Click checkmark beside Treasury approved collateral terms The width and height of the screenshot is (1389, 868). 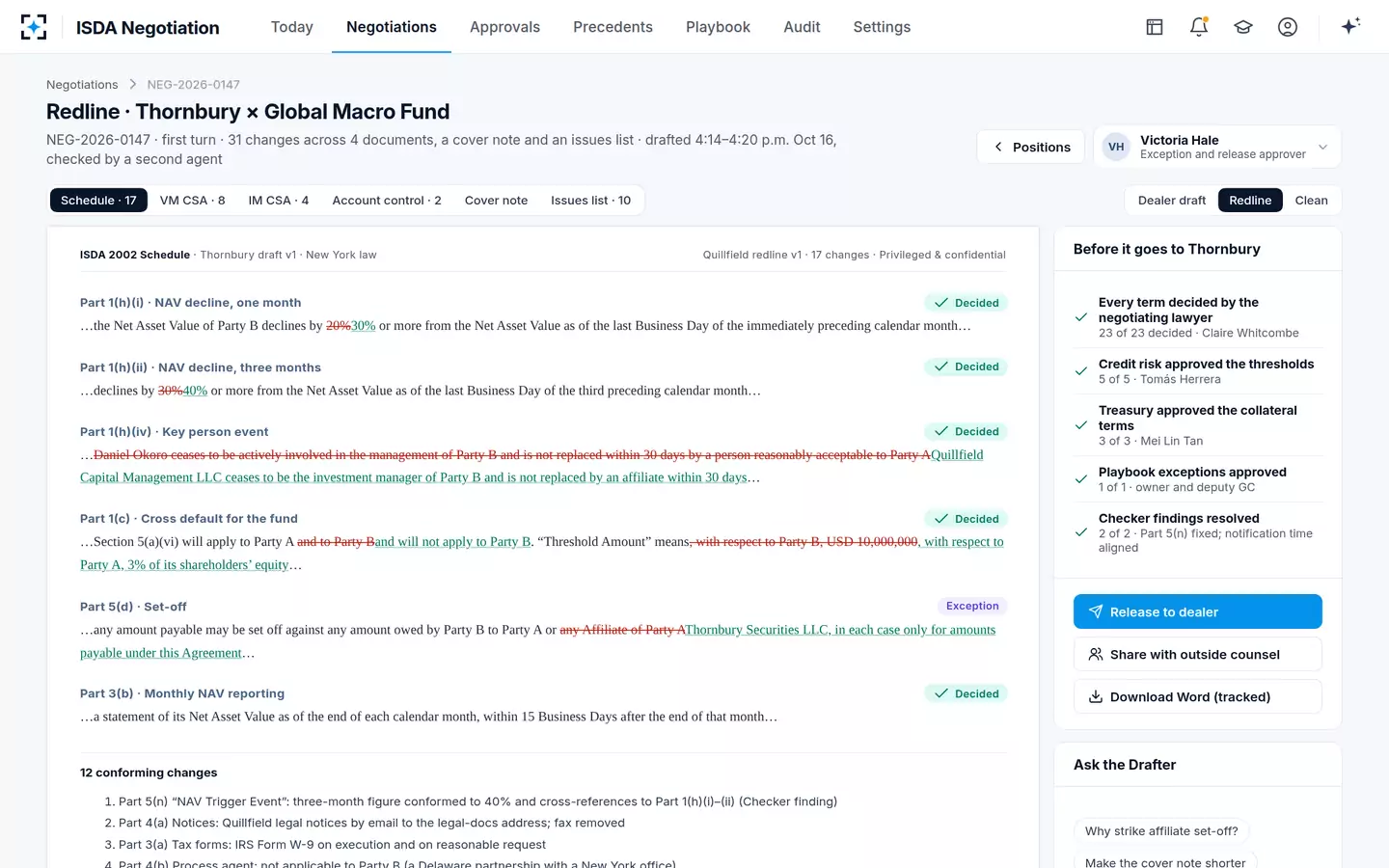[1081, 425]
